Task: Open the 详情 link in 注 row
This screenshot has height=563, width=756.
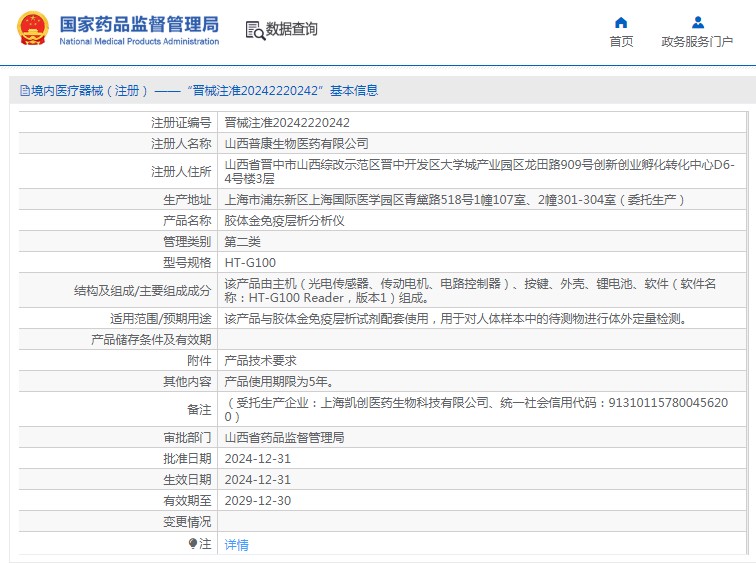Action: point(236,545)
